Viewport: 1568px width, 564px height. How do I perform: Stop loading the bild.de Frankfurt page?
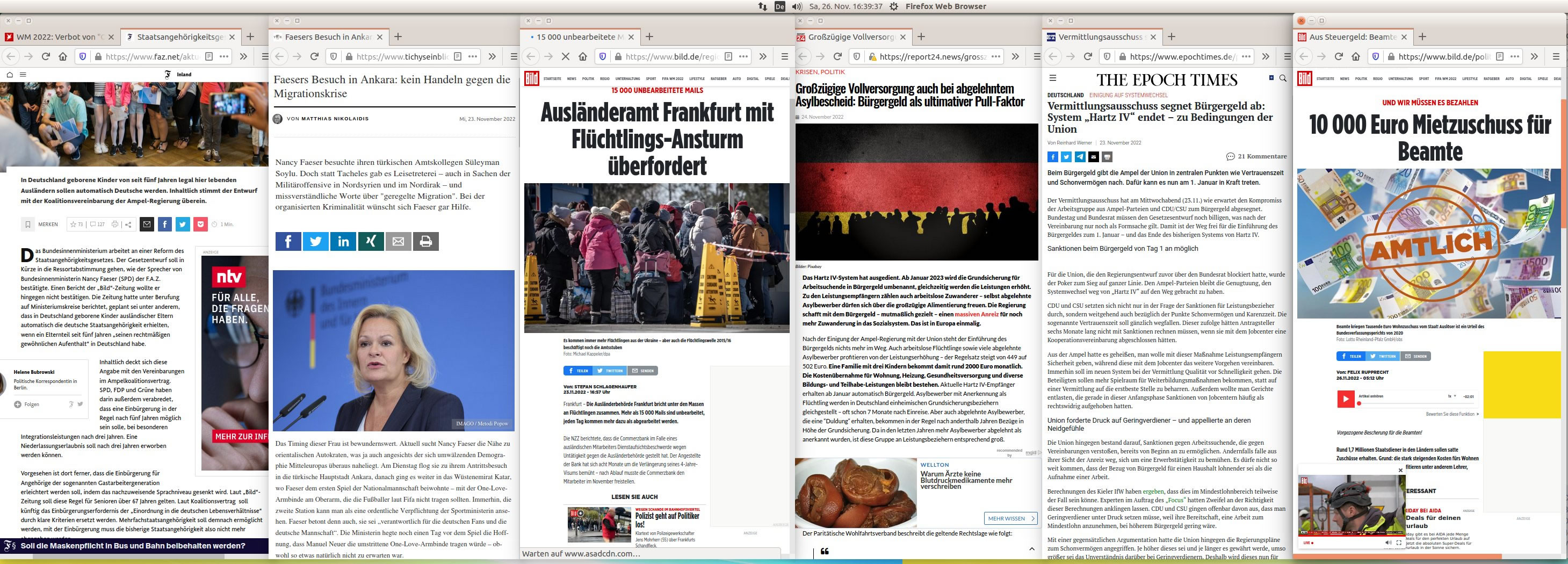coord(565,56)
